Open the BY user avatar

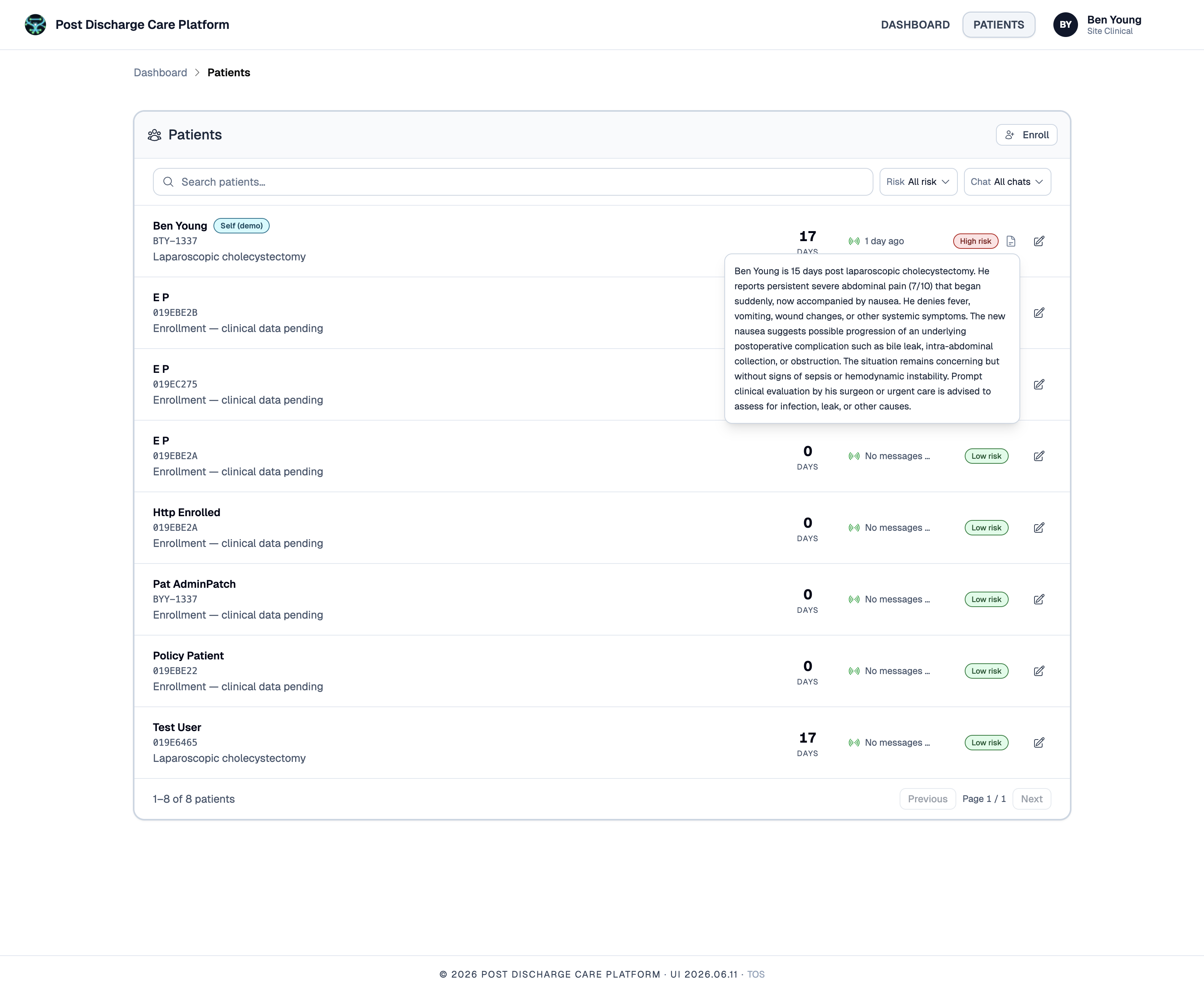tap(1065, 25)
